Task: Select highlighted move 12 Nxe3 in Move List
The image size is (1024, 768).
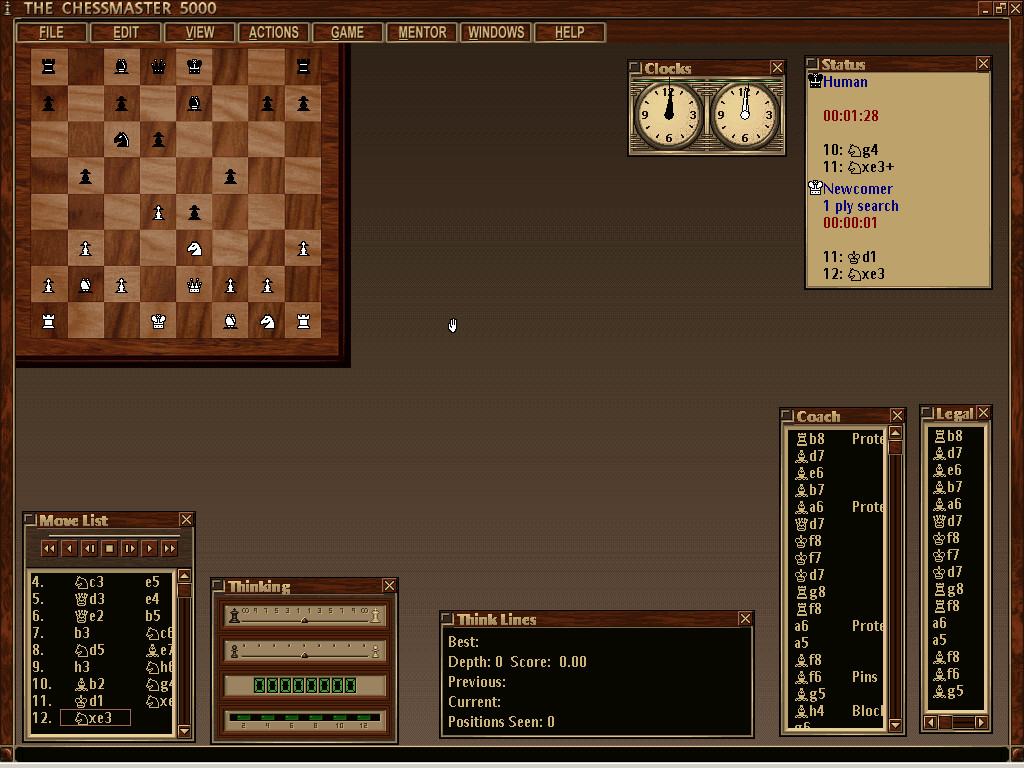Action: 95,718
